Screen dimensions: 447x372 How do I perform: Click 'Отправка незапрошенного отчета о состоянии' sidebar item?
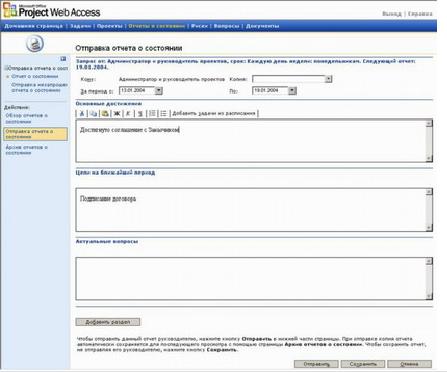pos(39,87)
